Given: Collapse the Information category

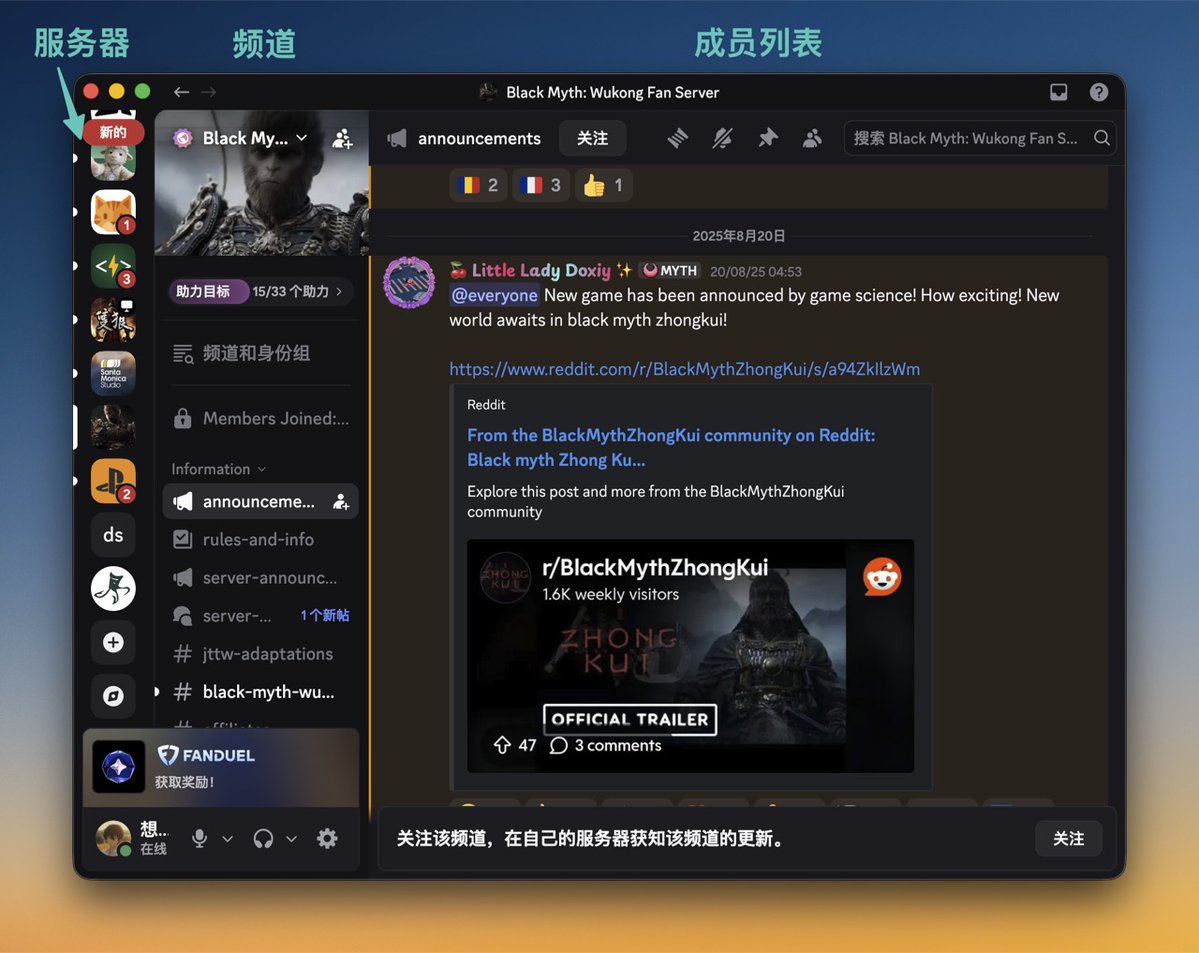Looking at the screenshot, I should (218, 469).
